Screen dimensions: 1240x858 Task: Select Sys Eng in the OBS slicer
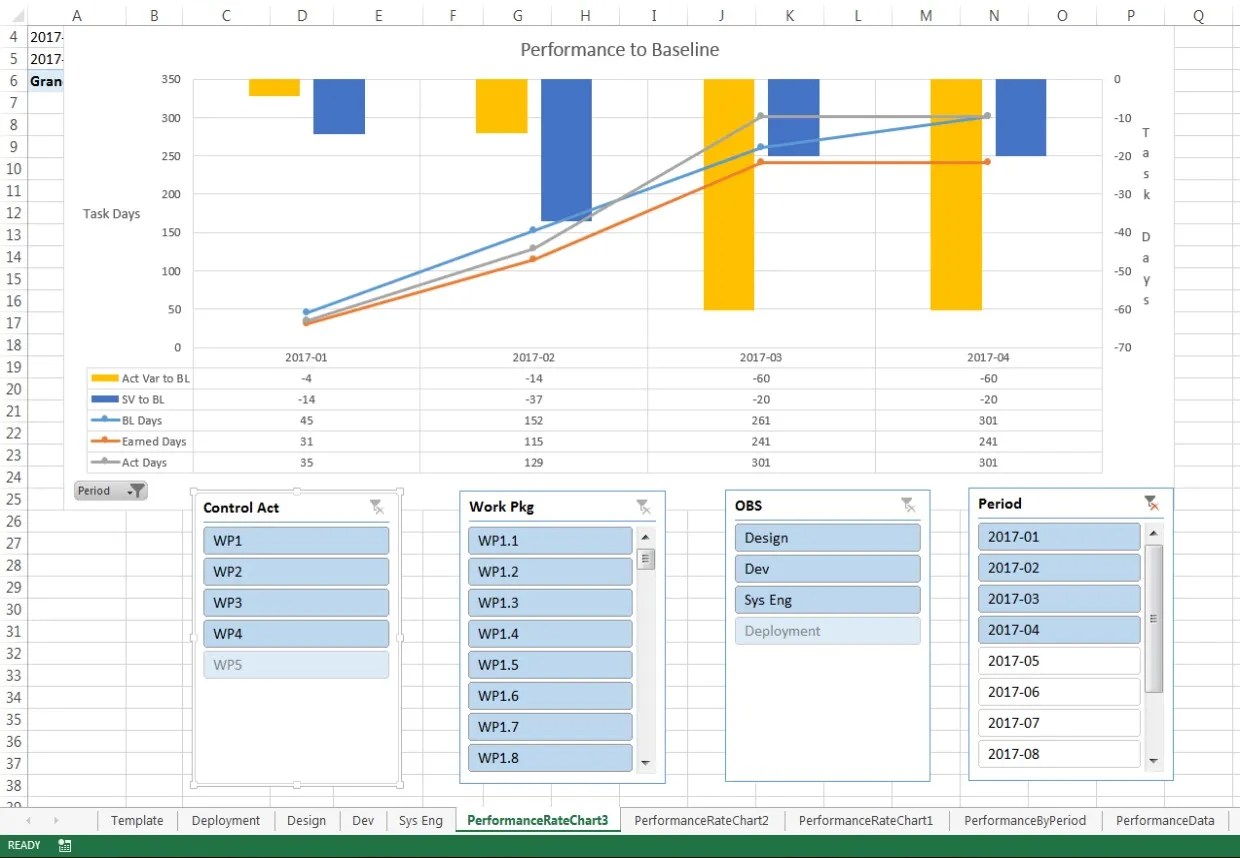pos(827,599)
